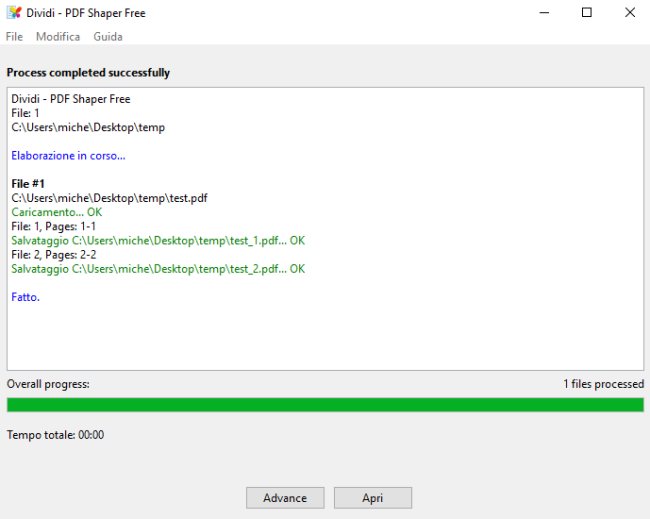Image resolution: width=650 pixels, height=519 pixels.
Task: Maximize the PDF Shaper window
Action: [587, 12]
